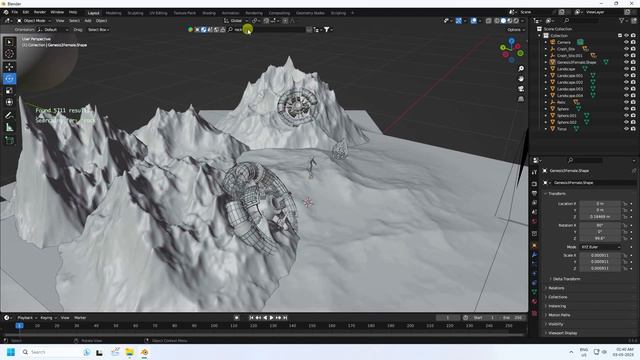Hide the Torus object eye icon
Image resolution: width=640 pixels, height=360 pixels.
click(626, 129)
